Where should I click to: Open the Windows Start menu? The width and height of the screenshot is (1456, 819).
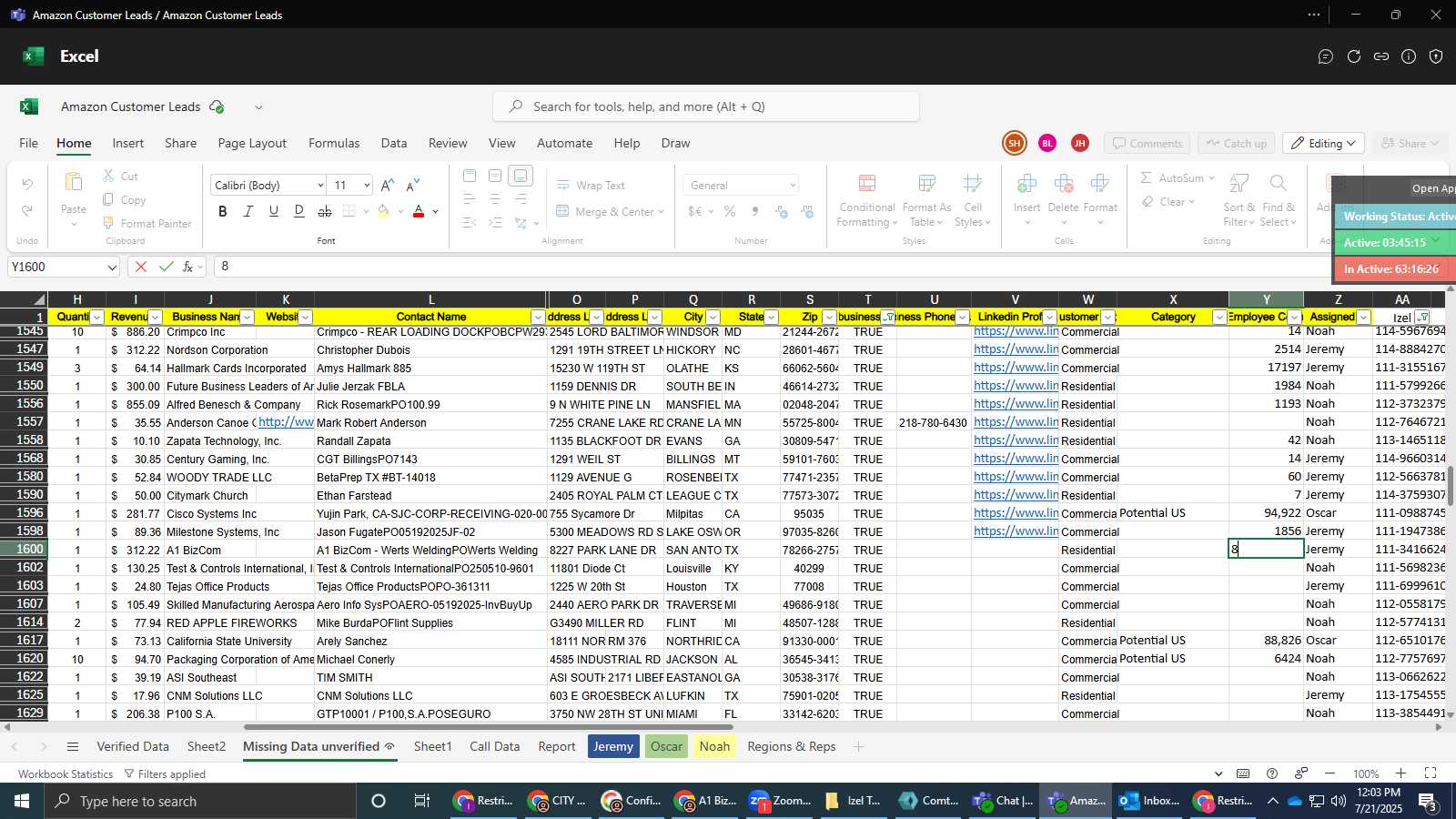pos(22,801)
